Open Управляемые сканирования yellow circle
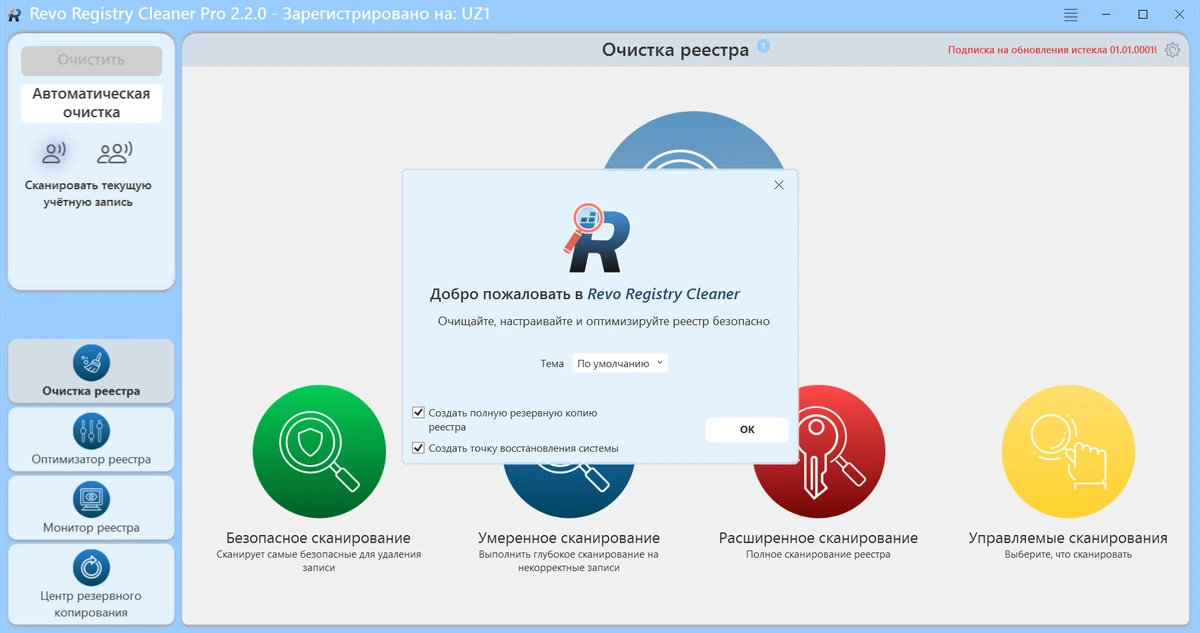 click(1068, 451)
